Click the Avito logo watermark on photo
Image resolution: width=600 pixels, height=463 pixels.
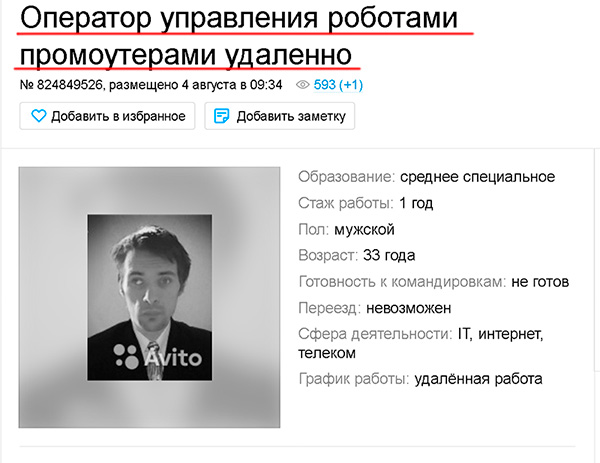point(158,357)
